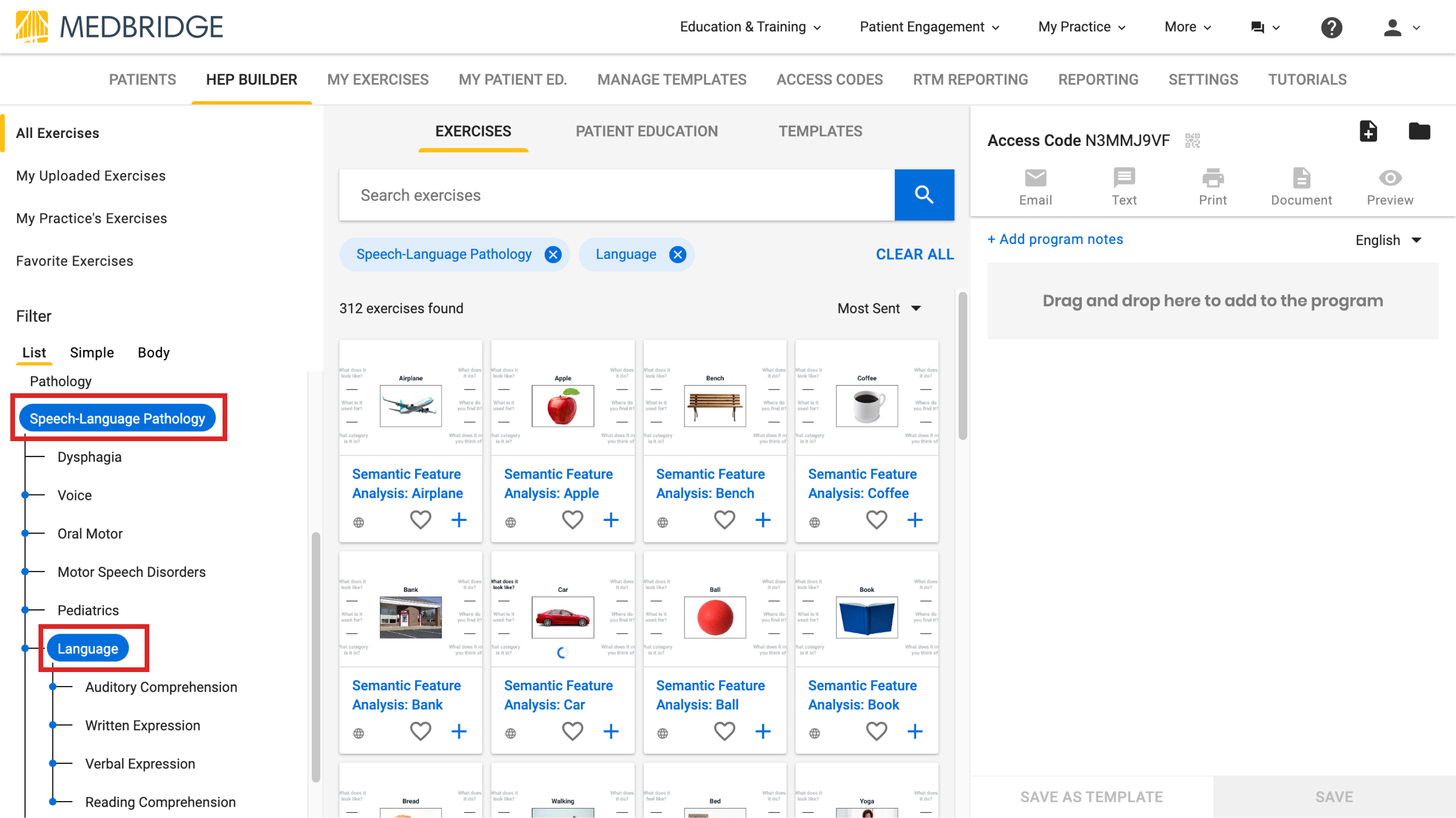
Task: Change the program language from English
Action: pyautogui.click(x=1388, y=240)
